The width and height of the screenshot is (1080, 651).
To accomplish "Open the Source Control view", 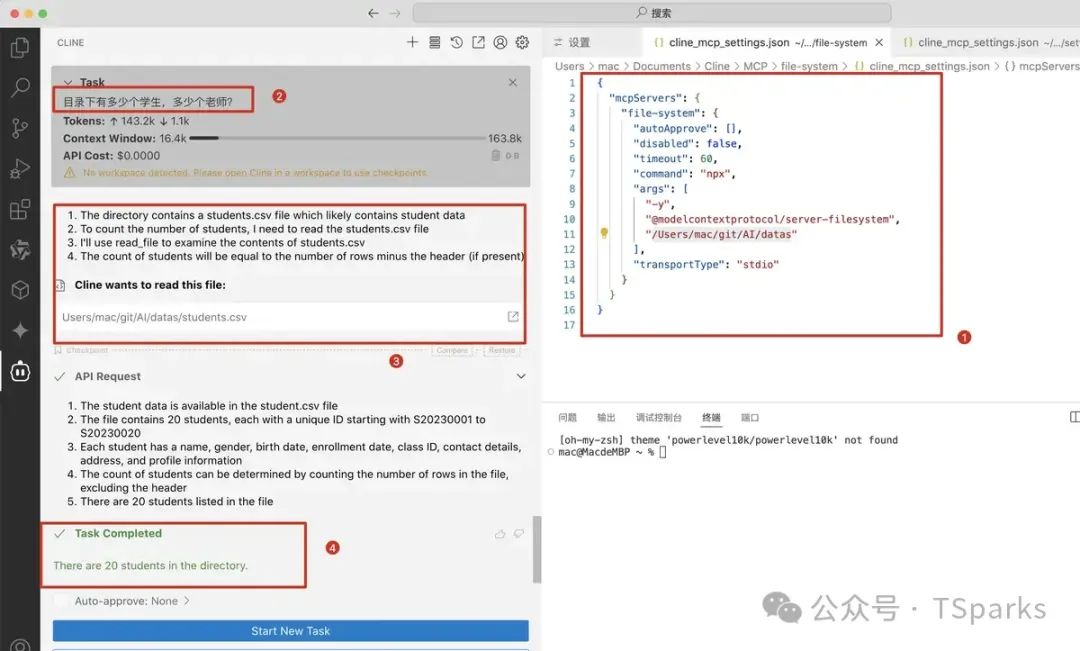I will tap(19, 128).
